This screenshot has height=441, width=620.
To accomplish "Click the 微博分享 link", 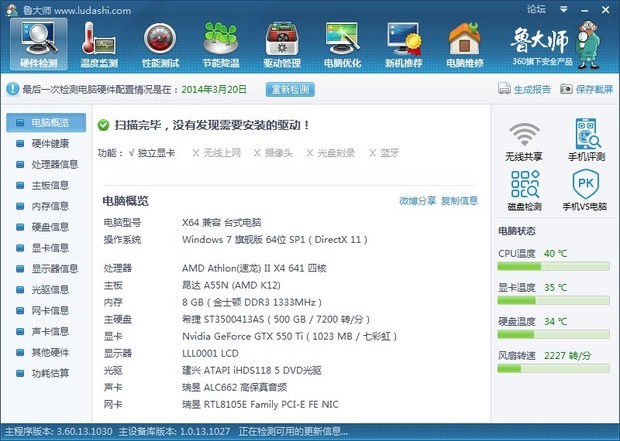I will click(417, 201).
